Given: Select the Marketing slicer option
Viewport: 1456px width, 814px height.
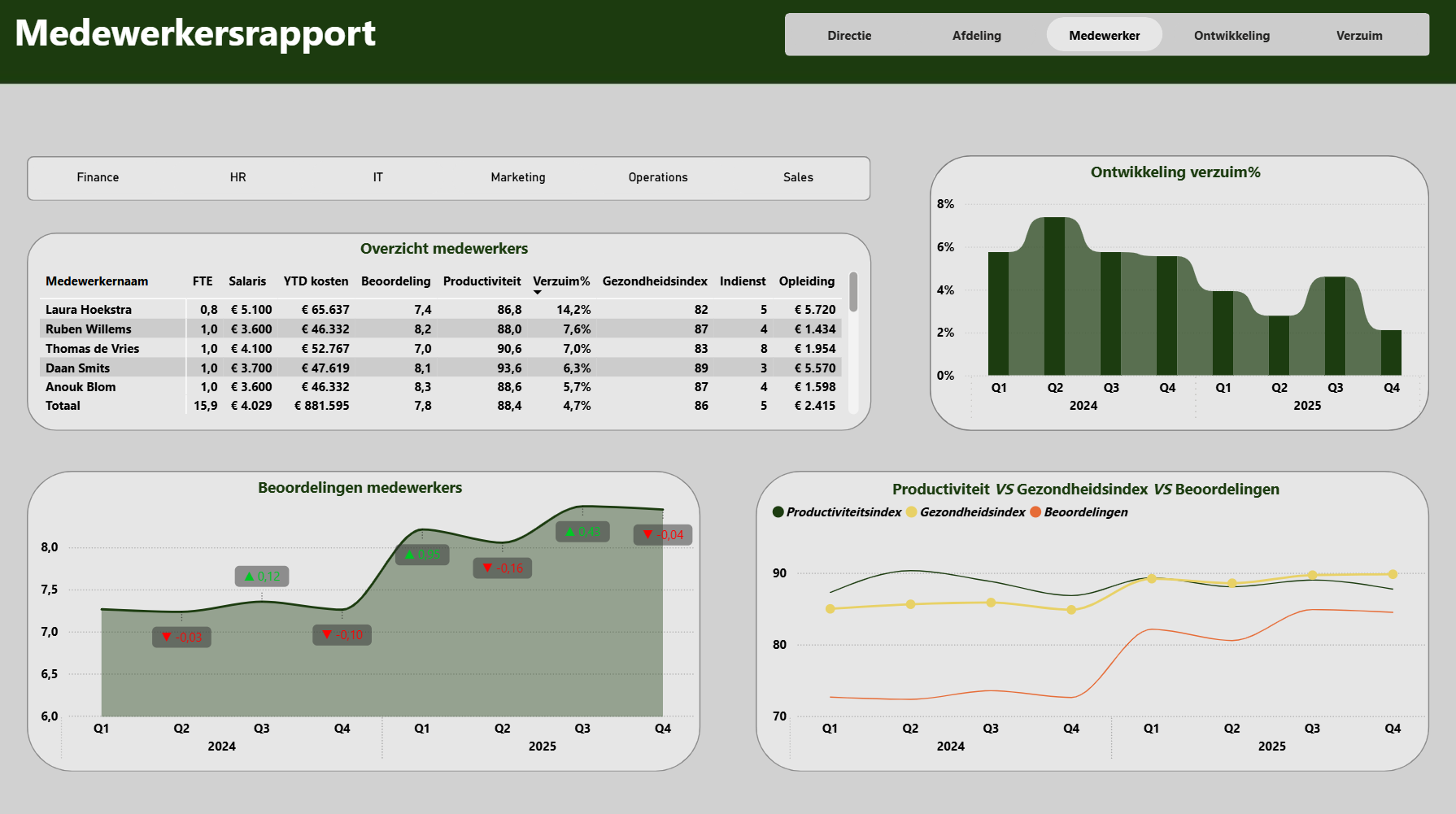Looking at the screenshot, I should click(x=518, y=177).
